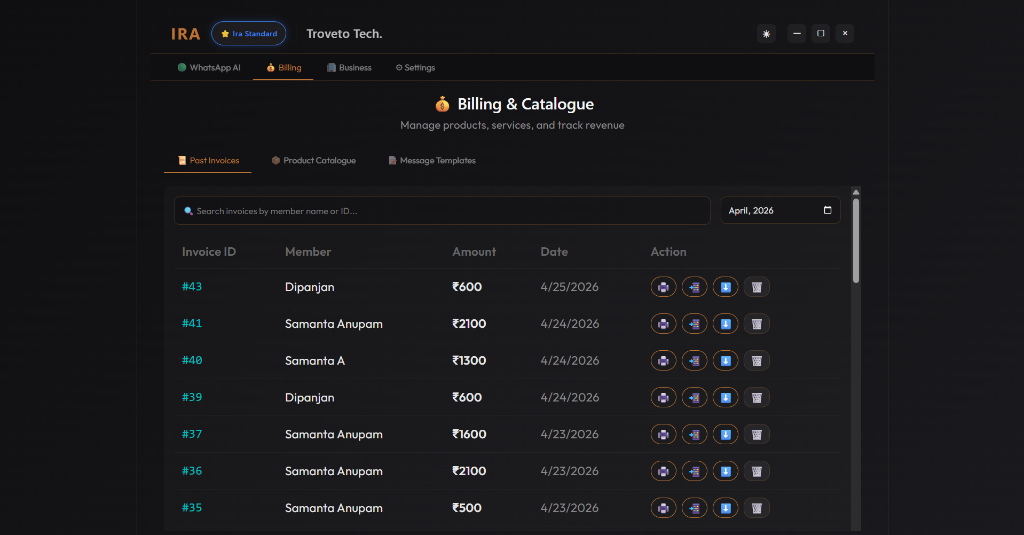
Task: Download invoice #41 using the blue arrow icon
Action: (x=725, y=324)
